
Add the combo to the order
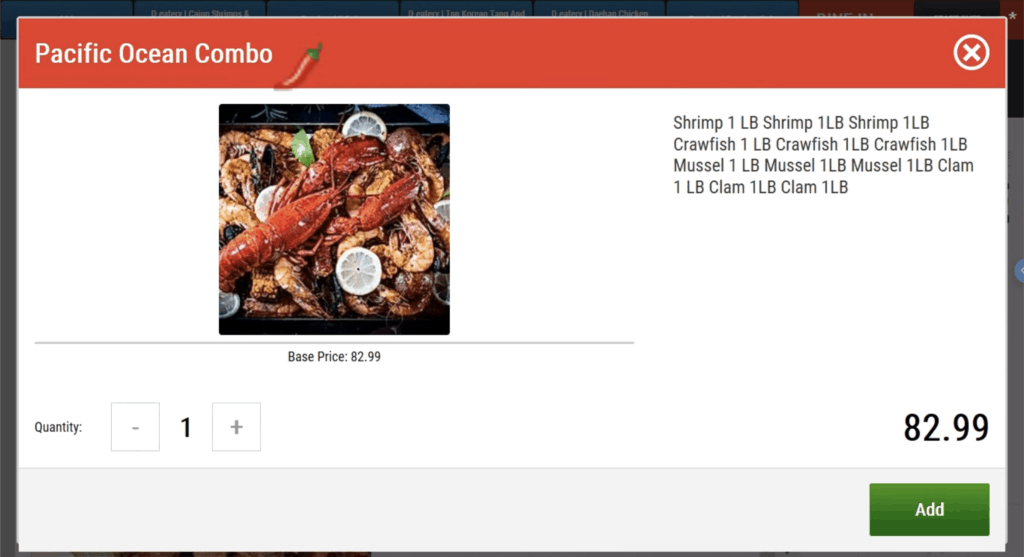(x=929, y=509)
